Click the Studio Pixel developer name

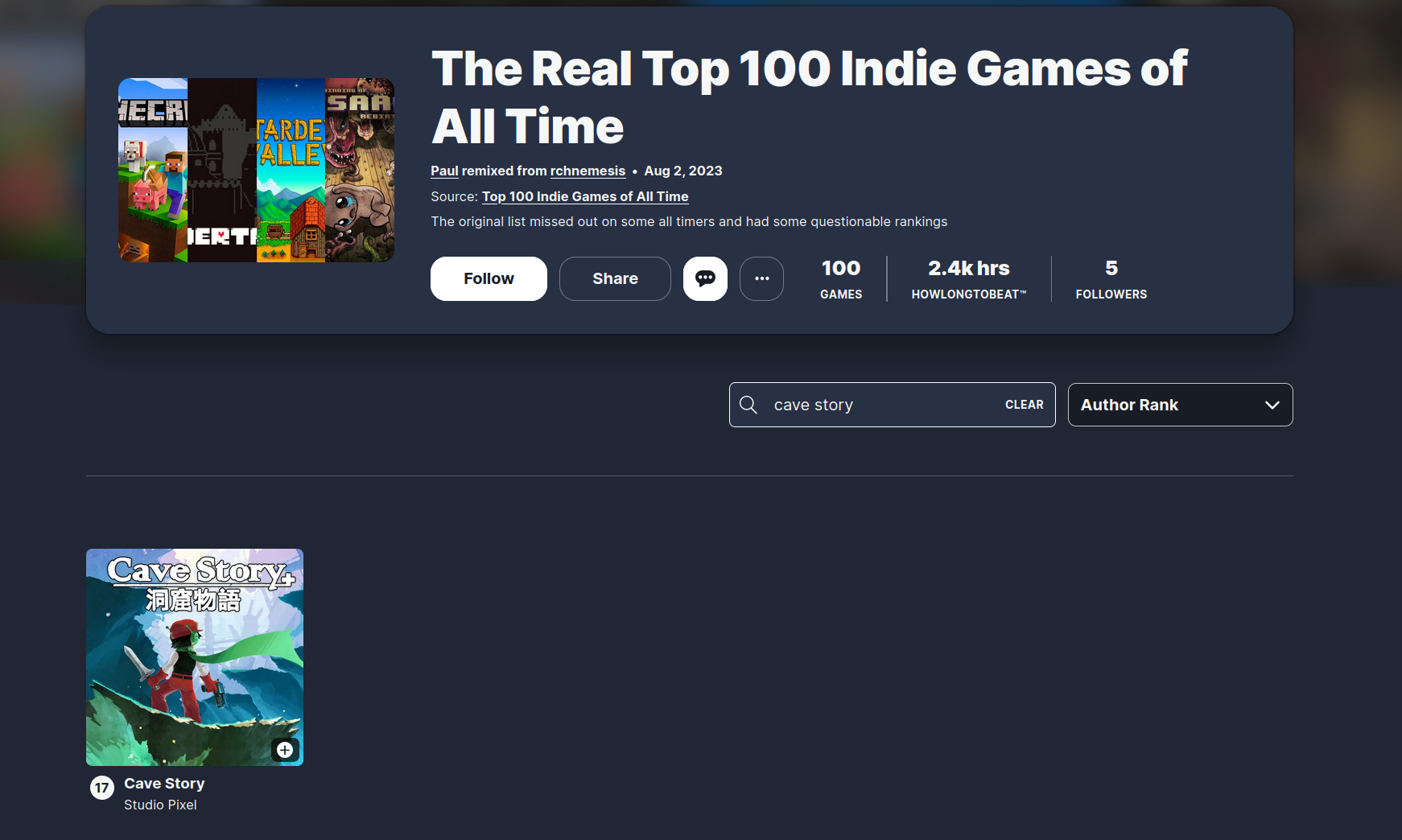click(160, 805)
